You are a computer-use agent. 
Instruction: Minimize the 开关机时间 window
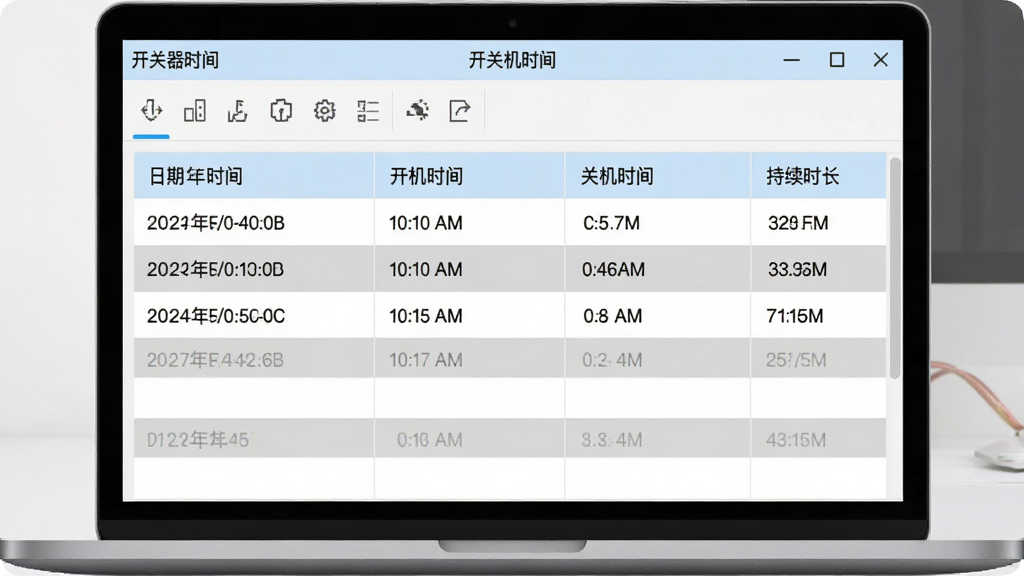(792, 60)
